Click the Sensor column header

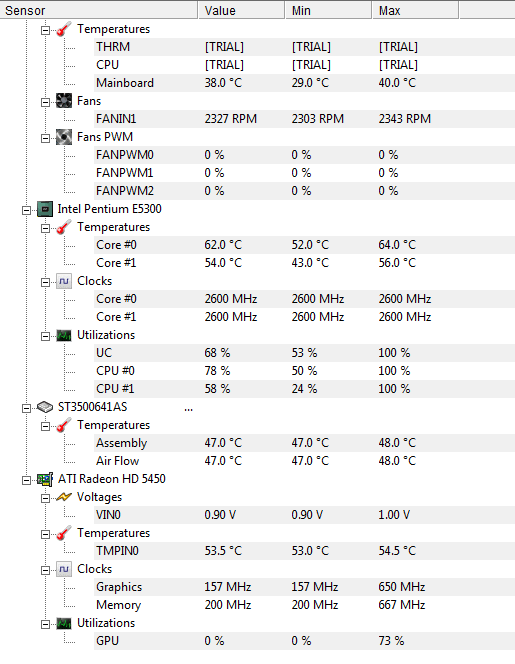point(99,10)
